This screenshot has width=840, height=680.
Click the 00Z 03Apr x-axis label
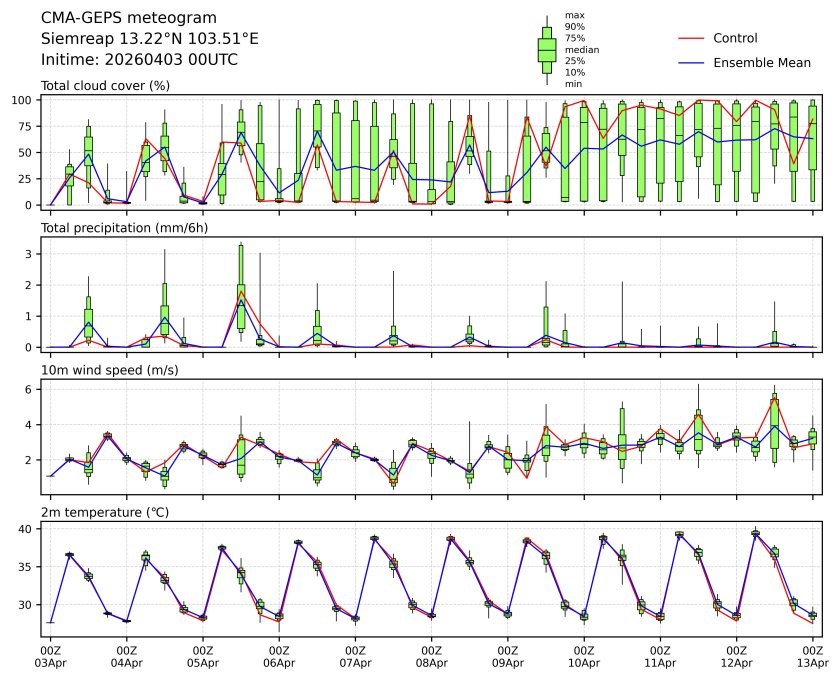[x=50, y=656]
